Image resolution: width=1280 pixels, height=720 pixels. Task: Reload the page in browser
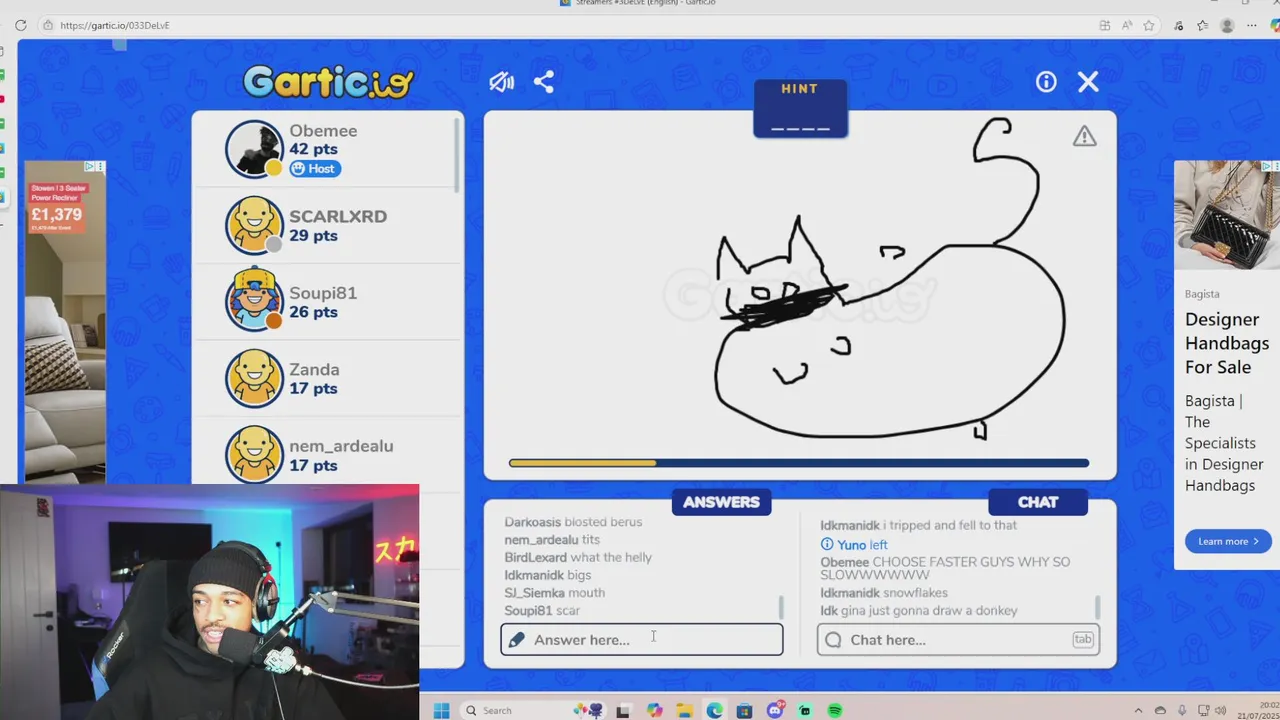[20, 25]
